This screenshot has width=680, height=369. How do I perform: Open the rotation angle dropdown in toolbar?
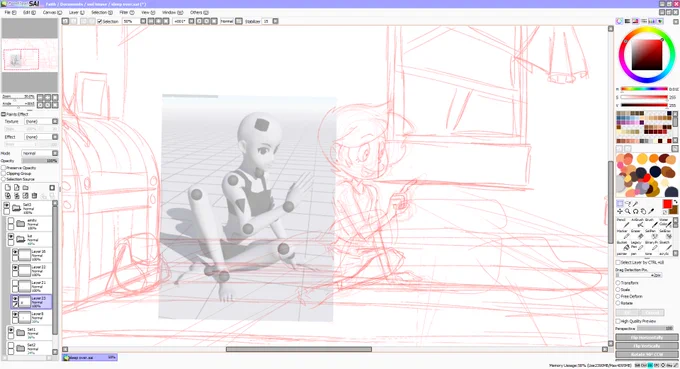click(x=191, y=21)
